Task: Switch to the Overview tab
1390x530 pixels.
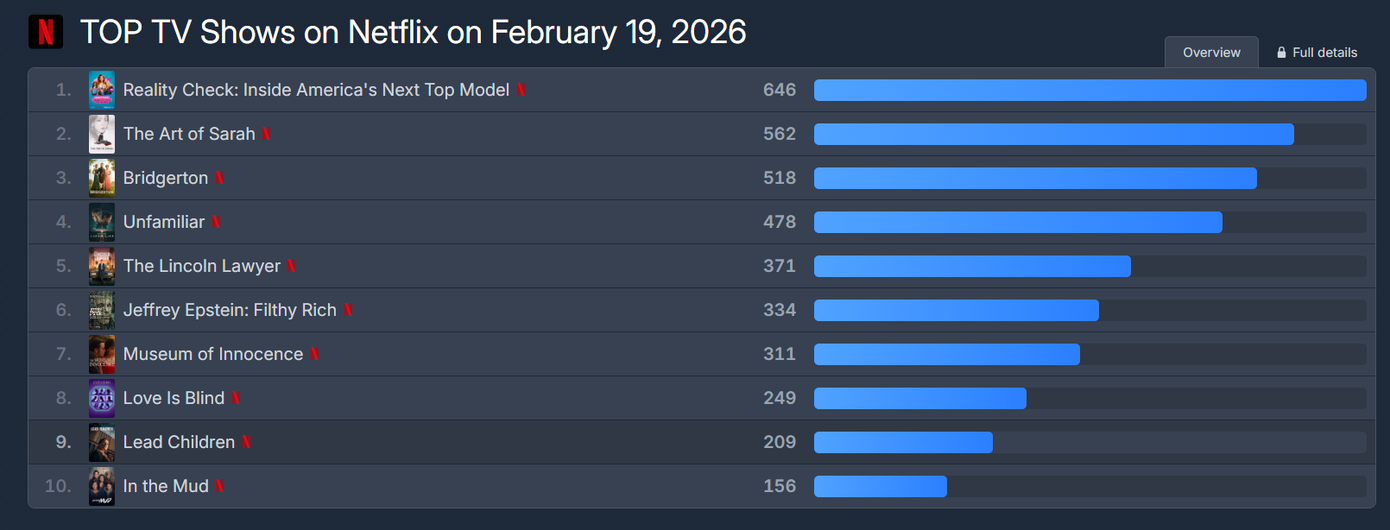Action: tap(1211, 52)
